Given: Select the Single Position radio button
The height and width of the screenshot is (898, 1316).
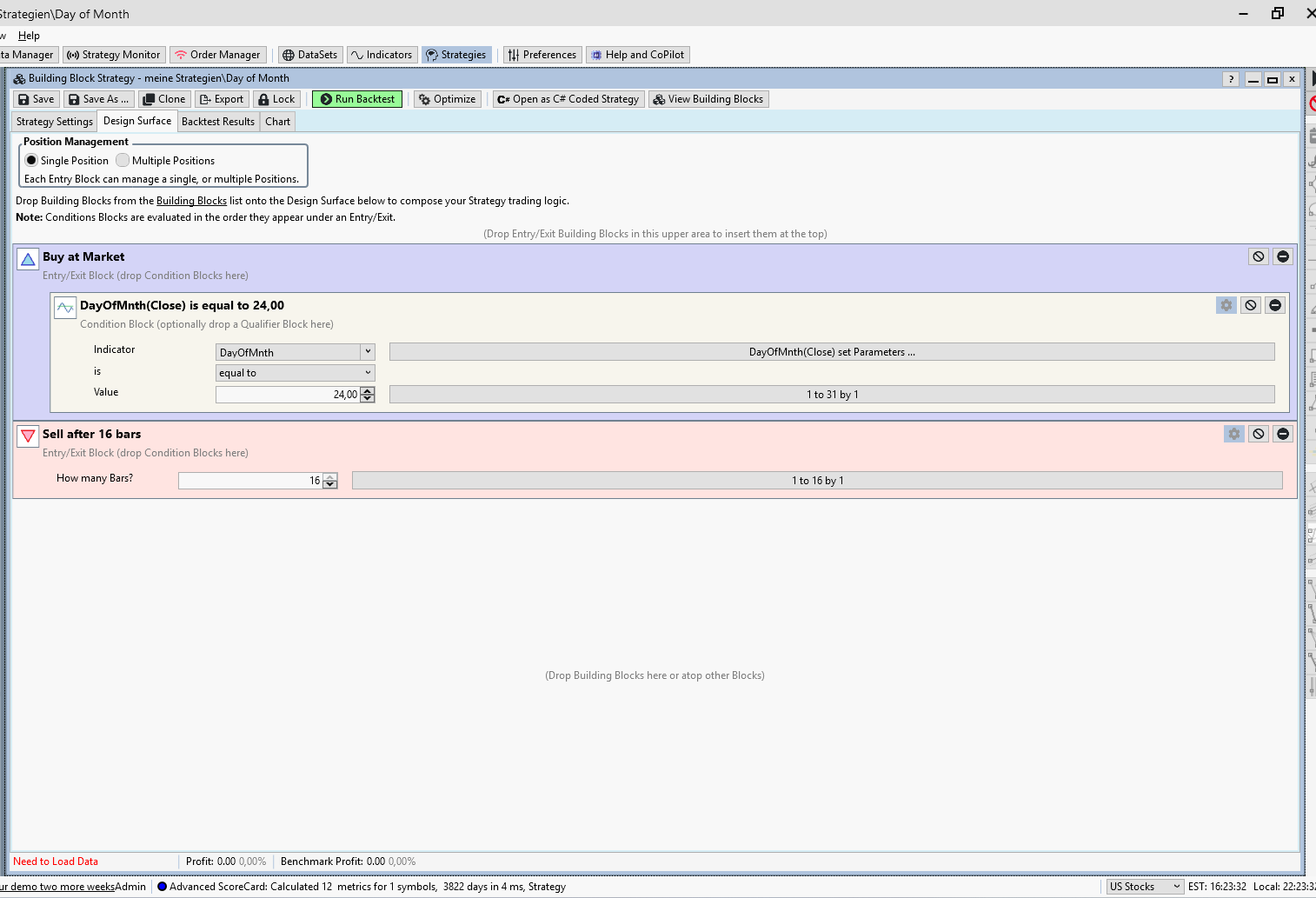Looking at the screenshot, I should pyautogui.click(x=32, y=161).
